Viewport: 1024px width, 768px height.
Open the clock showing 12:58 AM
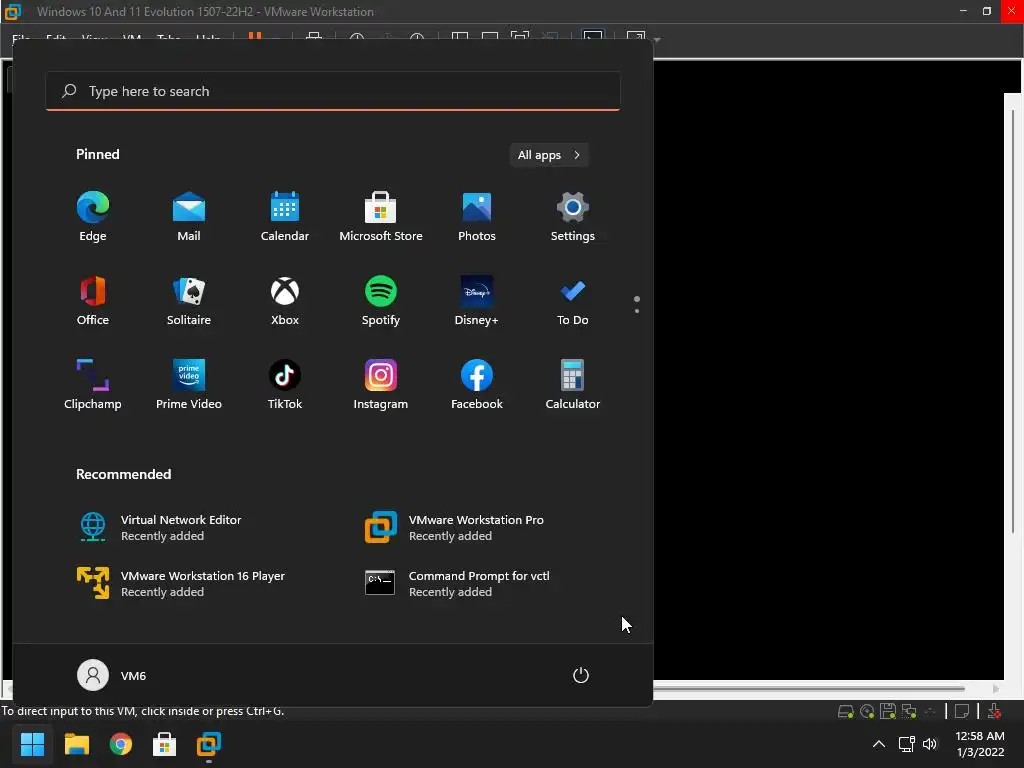(980, 744)
